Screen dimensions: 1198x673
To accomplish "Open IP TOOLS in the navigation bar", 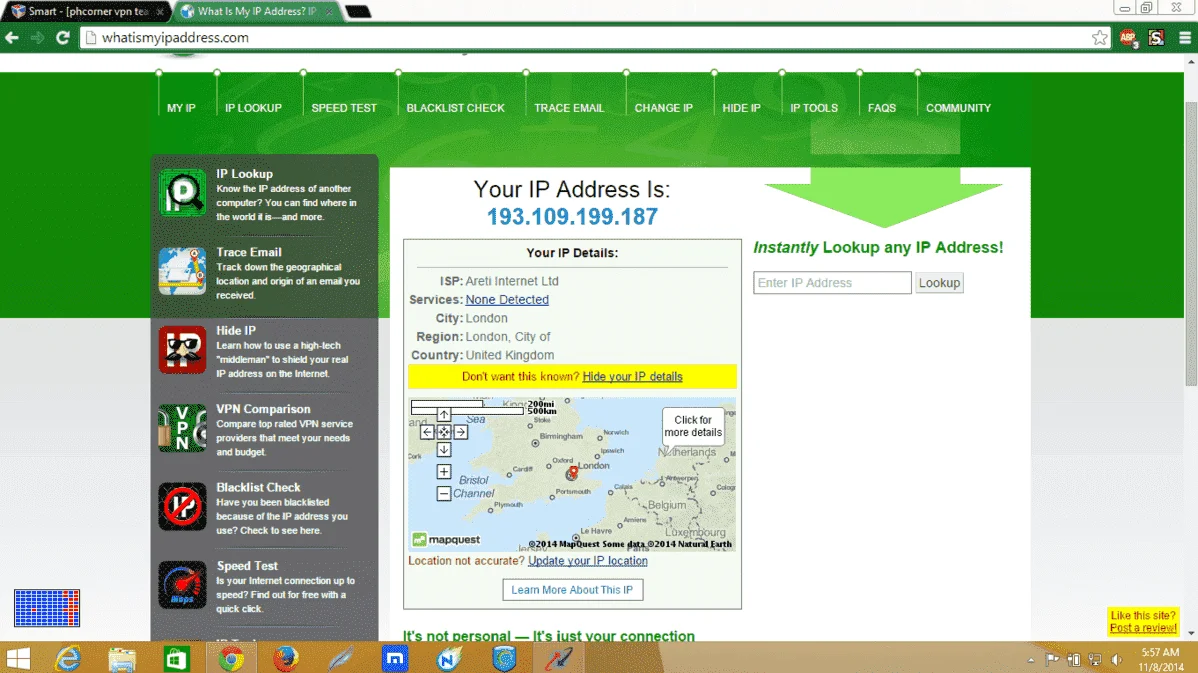I will click(x=814, y=108).
